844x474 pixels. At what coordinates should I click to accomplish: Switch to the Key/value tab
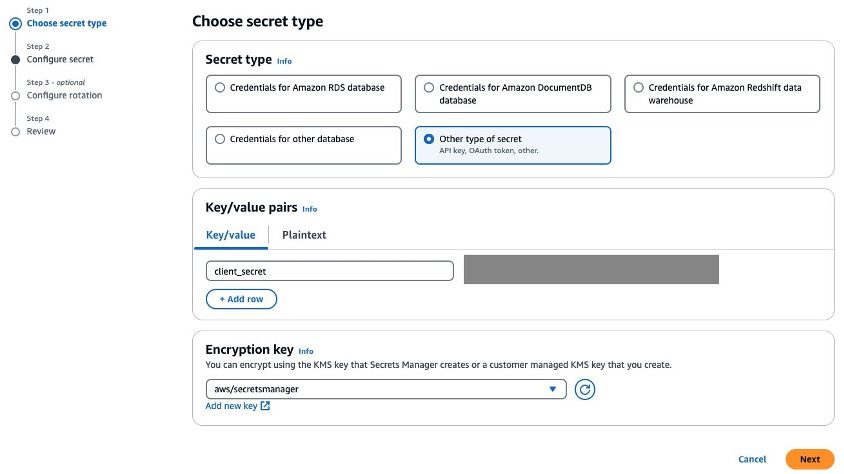coord(231,235)
